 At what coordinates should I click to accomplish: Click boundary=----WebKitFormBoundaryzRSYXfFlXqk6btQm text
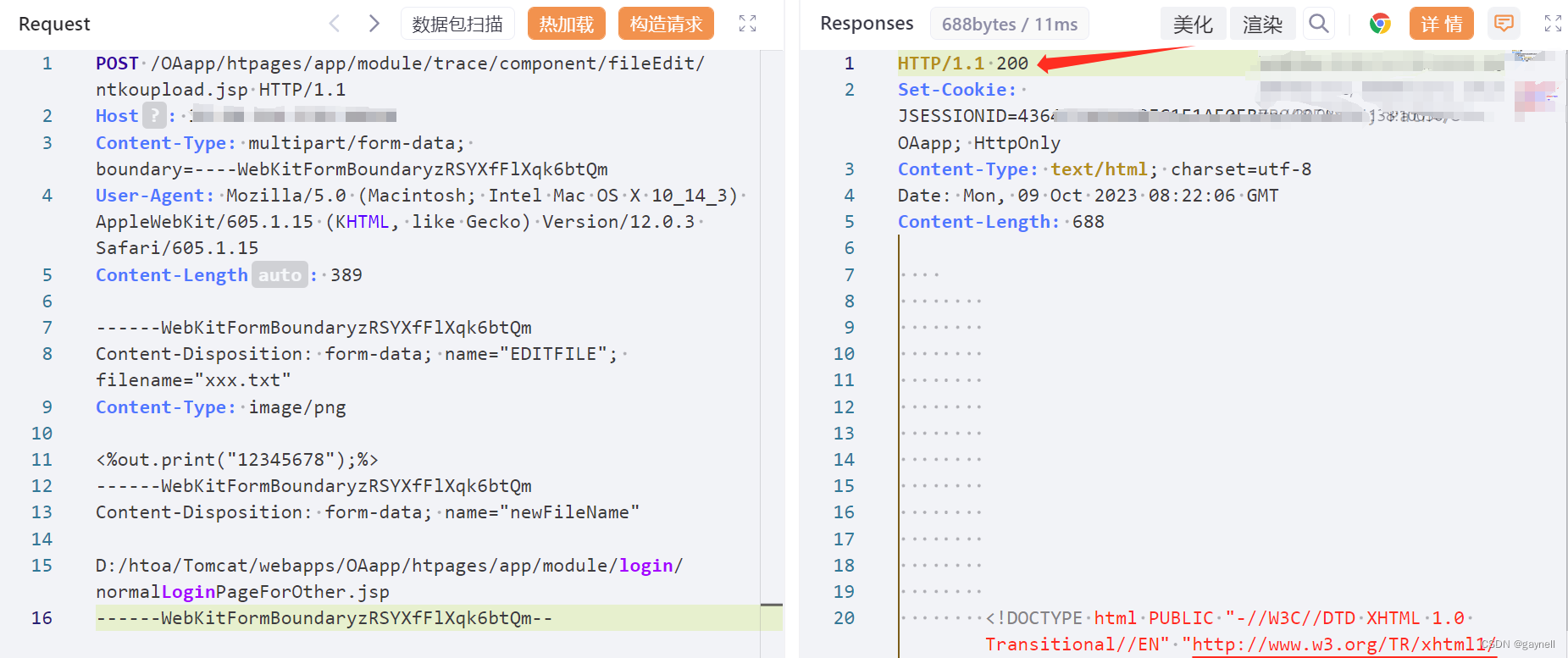(x=352, y=169)
